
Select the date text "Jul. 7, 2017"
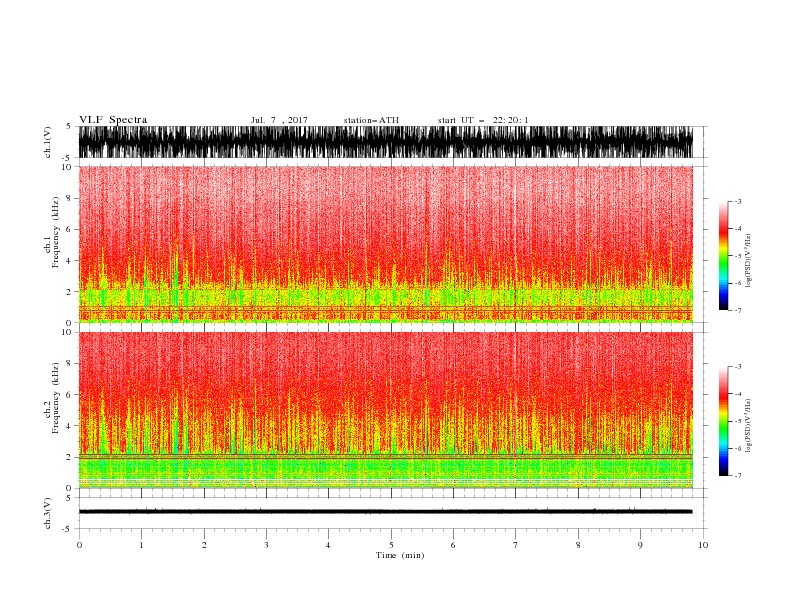(x=279, y=120)
